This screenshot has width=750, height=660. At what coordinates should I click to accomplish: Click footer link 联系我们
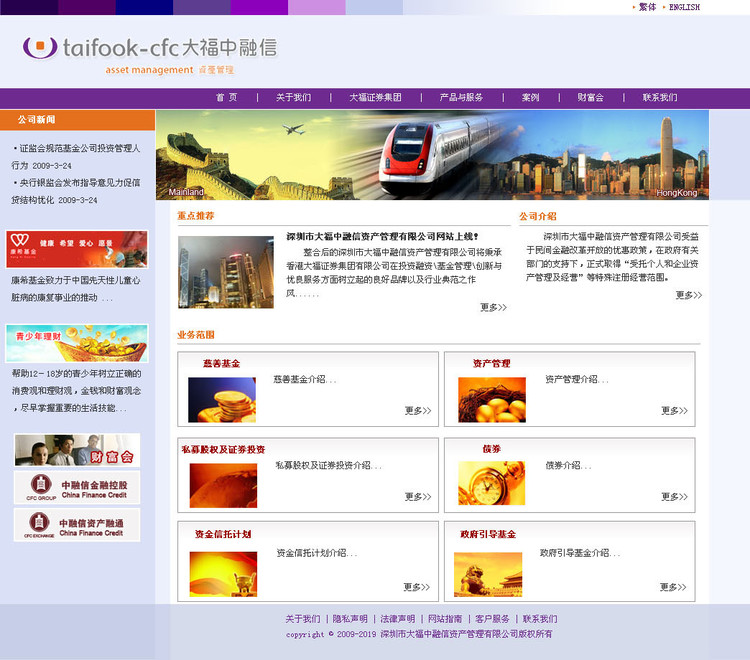[540, 619]
